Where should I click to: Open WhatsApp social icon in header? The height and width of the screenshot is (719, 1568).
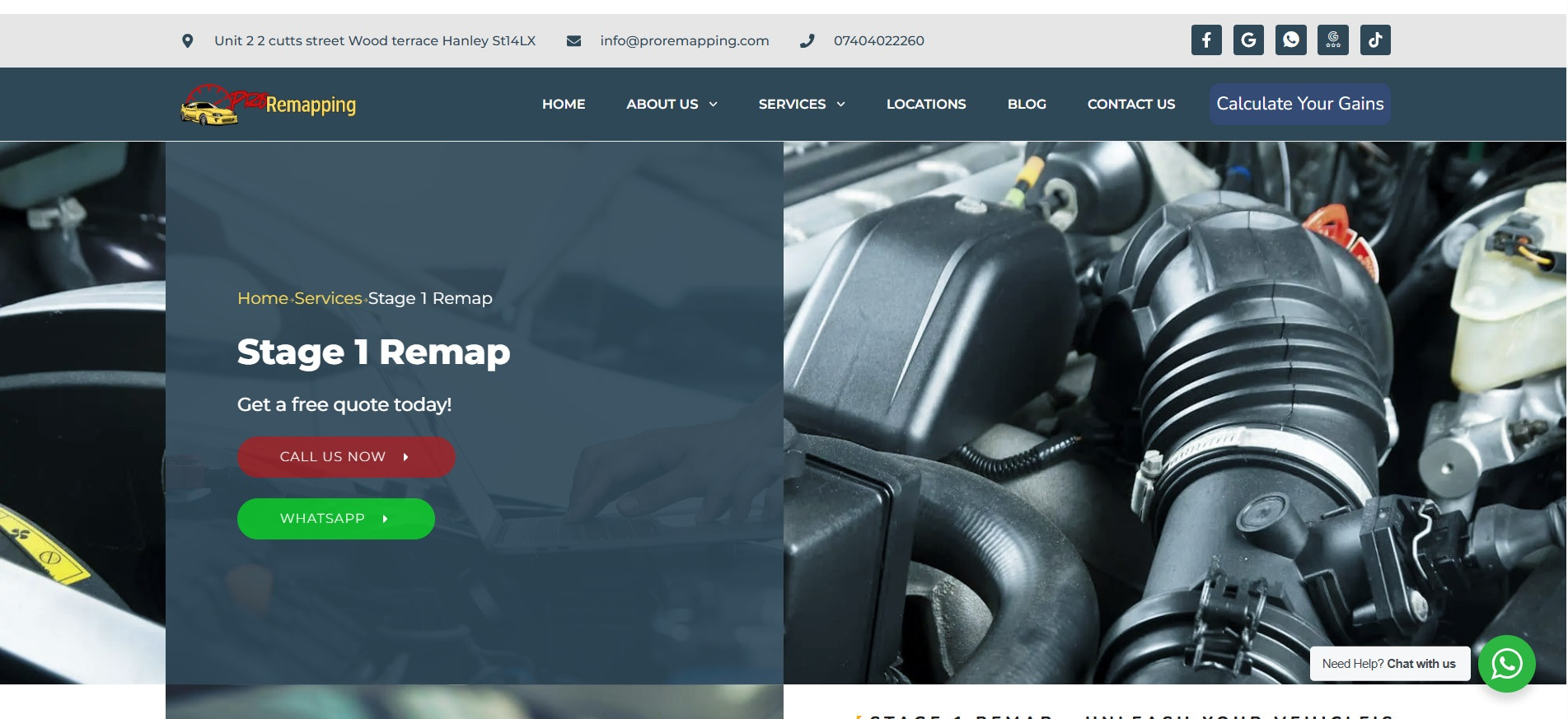[1290, 40]
